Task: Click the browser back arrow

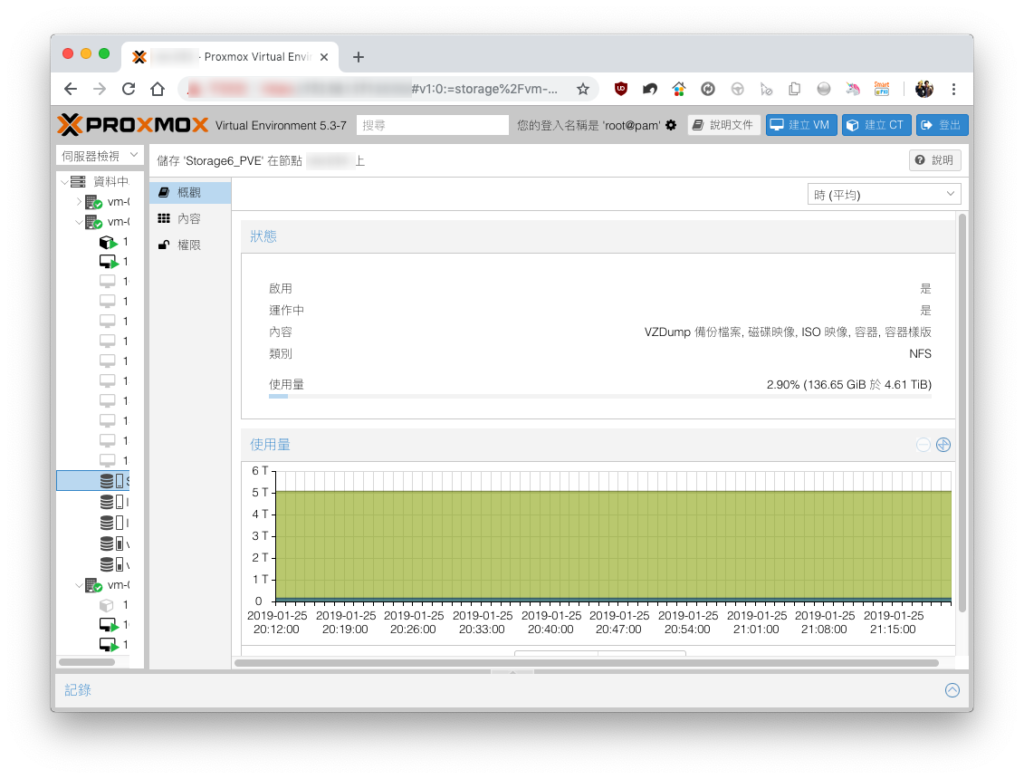Action: tap(71, 89)
